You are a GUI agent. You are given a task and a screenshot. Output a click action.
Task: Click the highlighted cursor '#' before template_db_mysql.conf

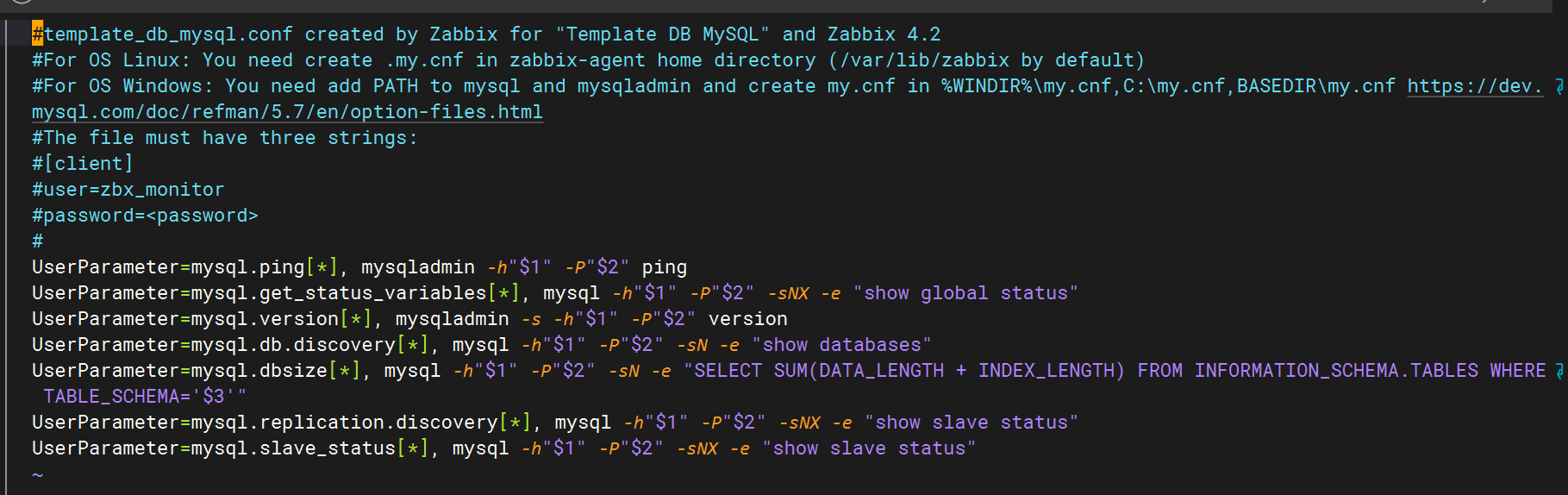click(37, 34)
